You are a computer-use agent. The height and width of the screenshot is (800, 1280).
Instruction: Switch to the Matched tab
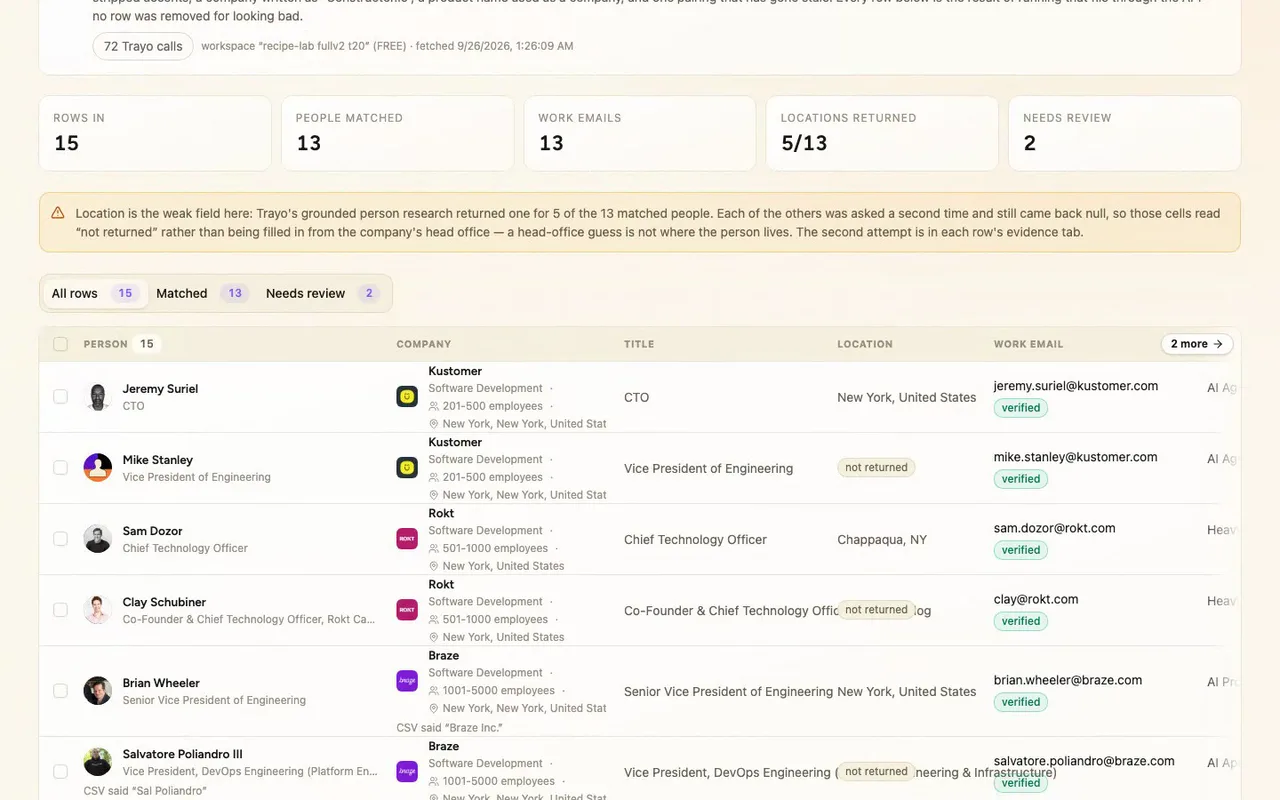pyautogui.click(x=202, y=294)
